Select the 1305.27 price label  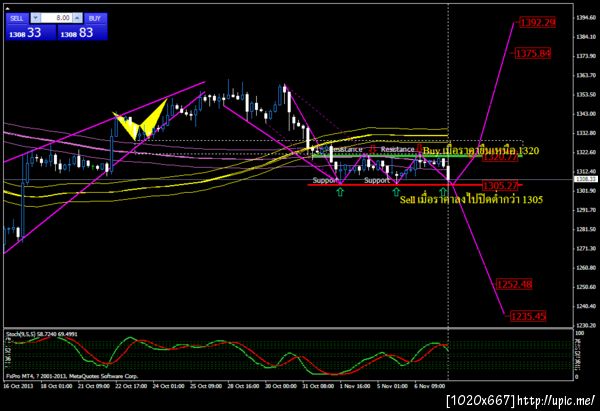(500, 186)
